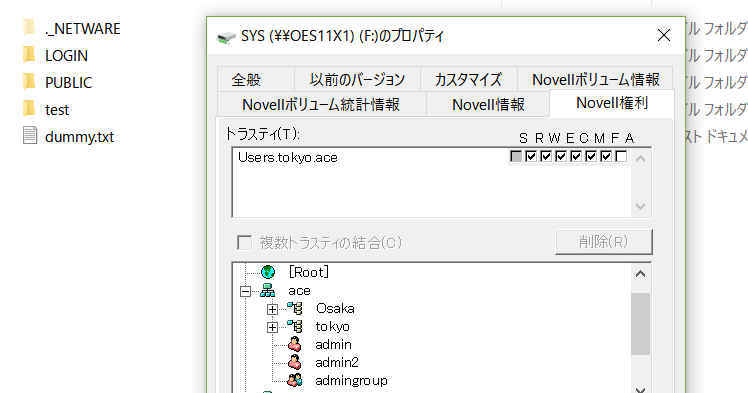Select the _NETWARE folder icon

click(x=29, y=28)
